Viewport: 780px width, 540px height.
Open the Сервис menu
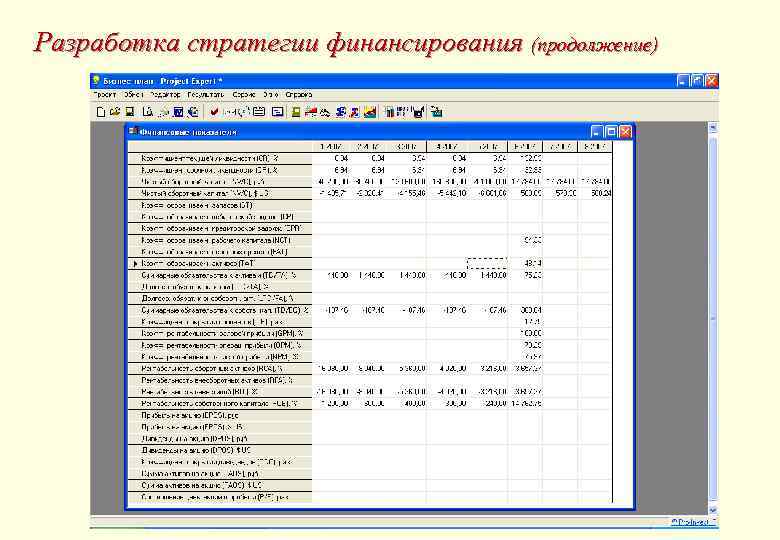tap(244, 94)
